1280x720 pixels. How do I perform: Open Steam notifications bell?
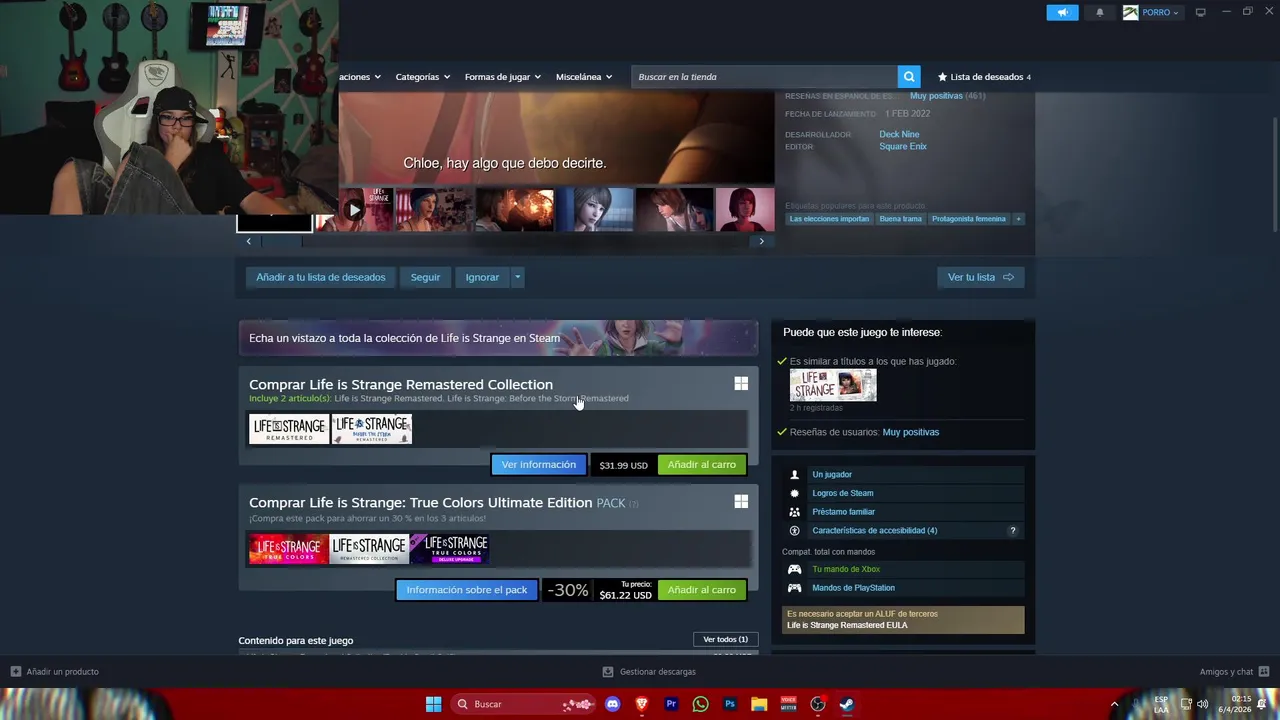point(1100,12)
